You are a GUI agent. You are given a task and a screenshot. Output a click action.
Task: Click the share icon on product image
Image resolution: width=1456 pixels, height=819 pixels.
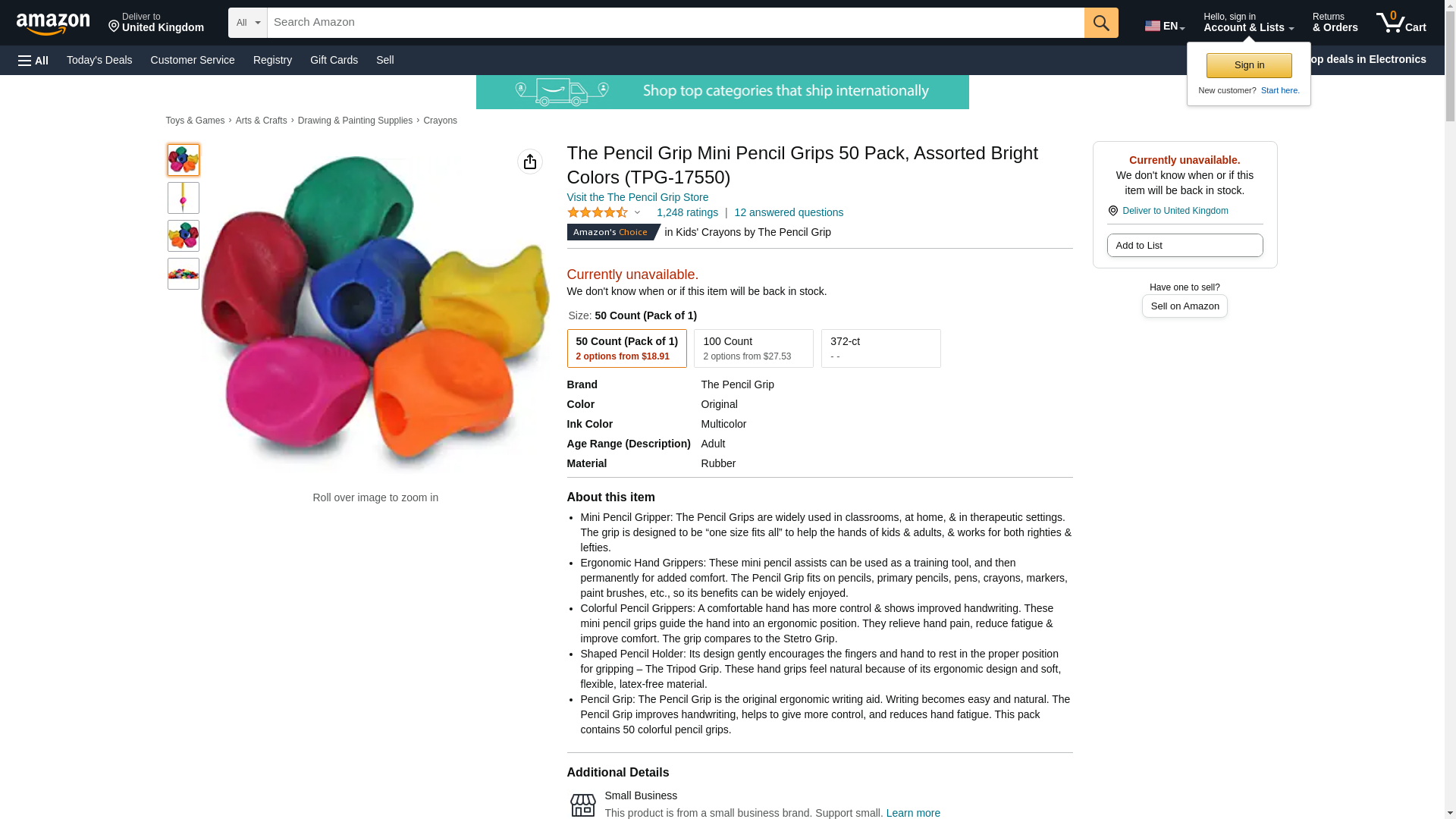pos(529,162)
